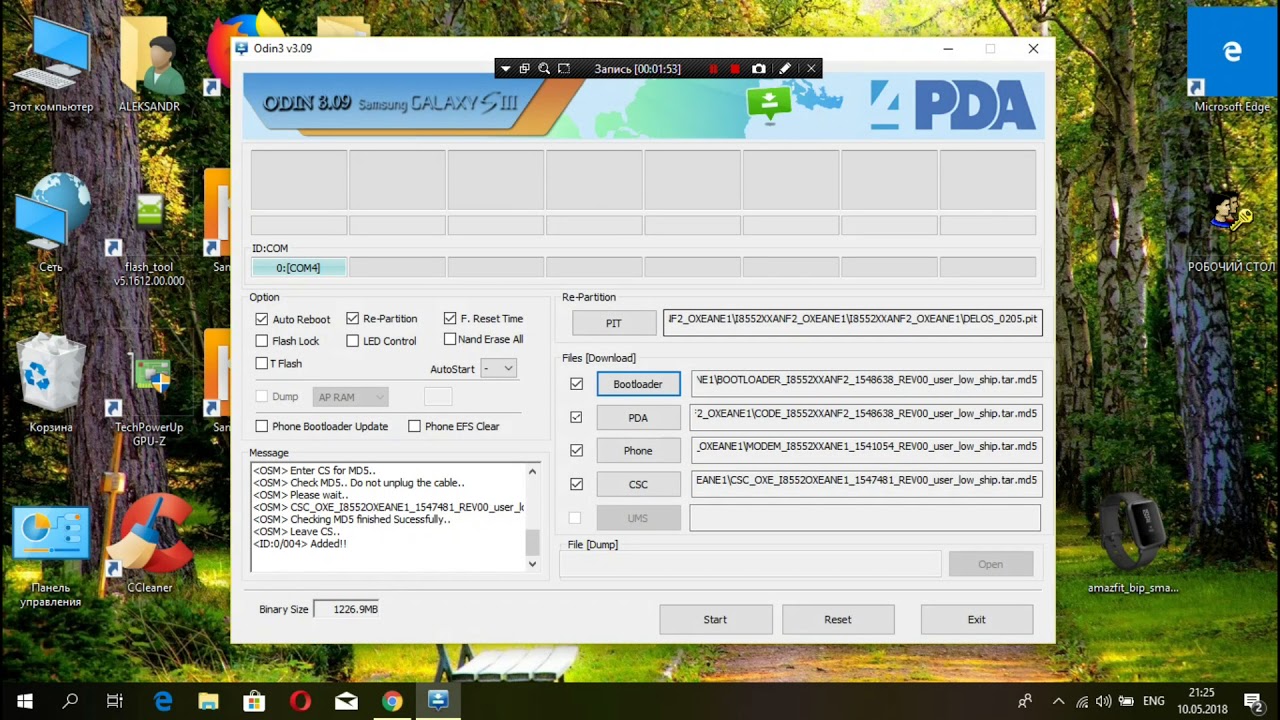This screenshot has width=1280, height=720.
Task: Open the notification center icon
Action: click(1252, 701)
